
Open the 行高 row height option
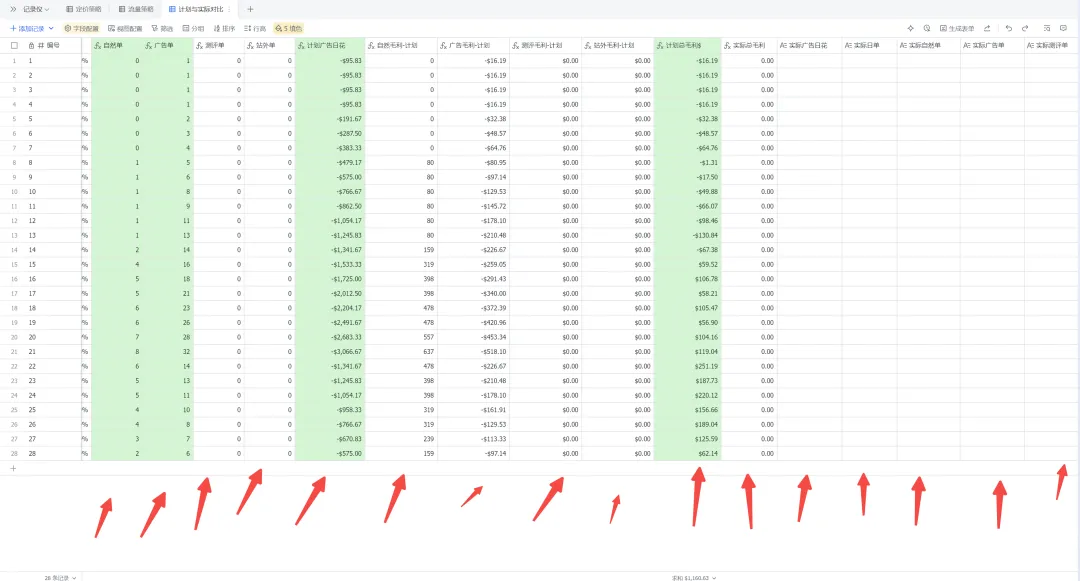(x=256, y=28)
